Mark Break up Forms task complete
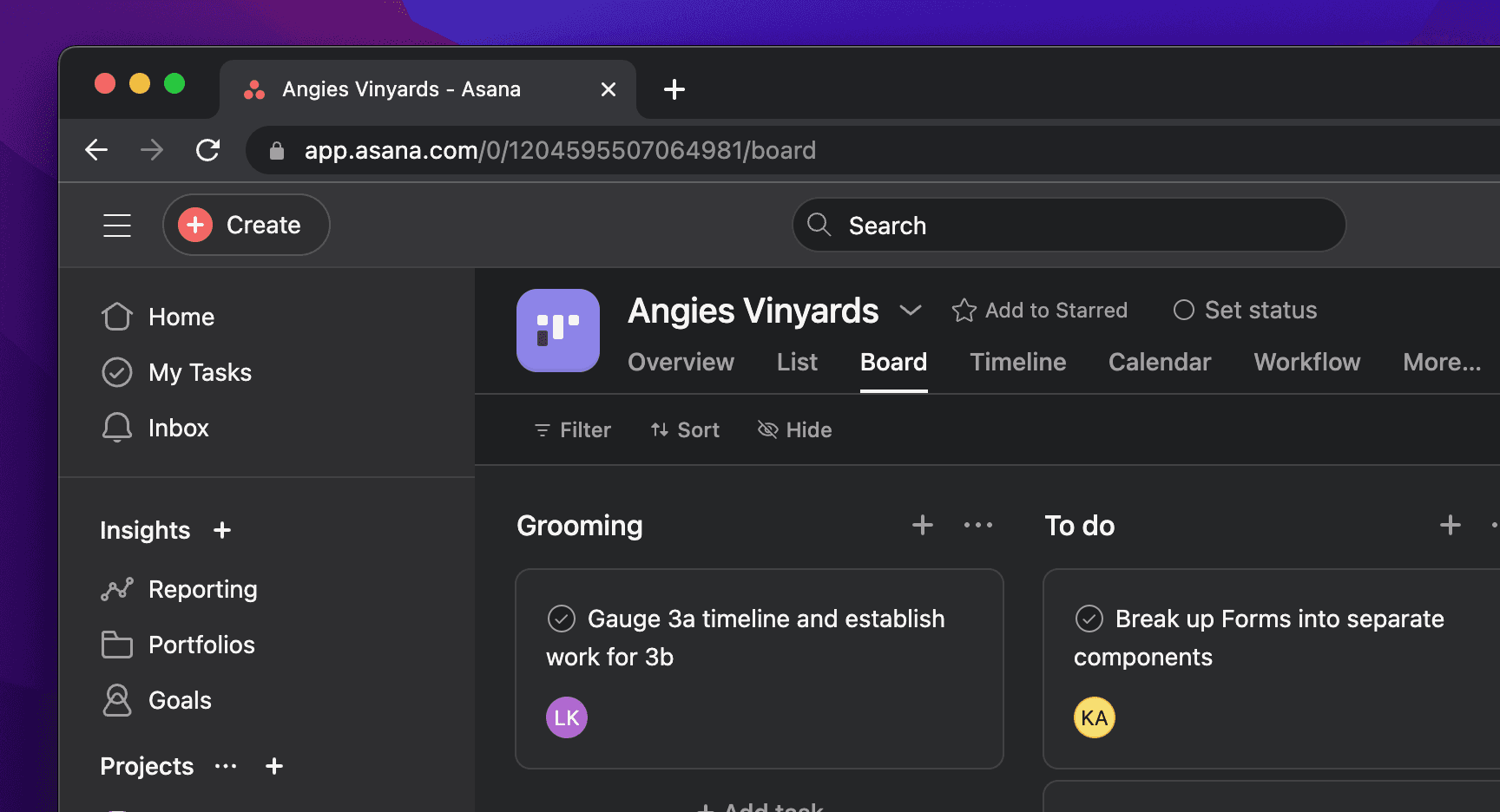 tap(1089, 619)
